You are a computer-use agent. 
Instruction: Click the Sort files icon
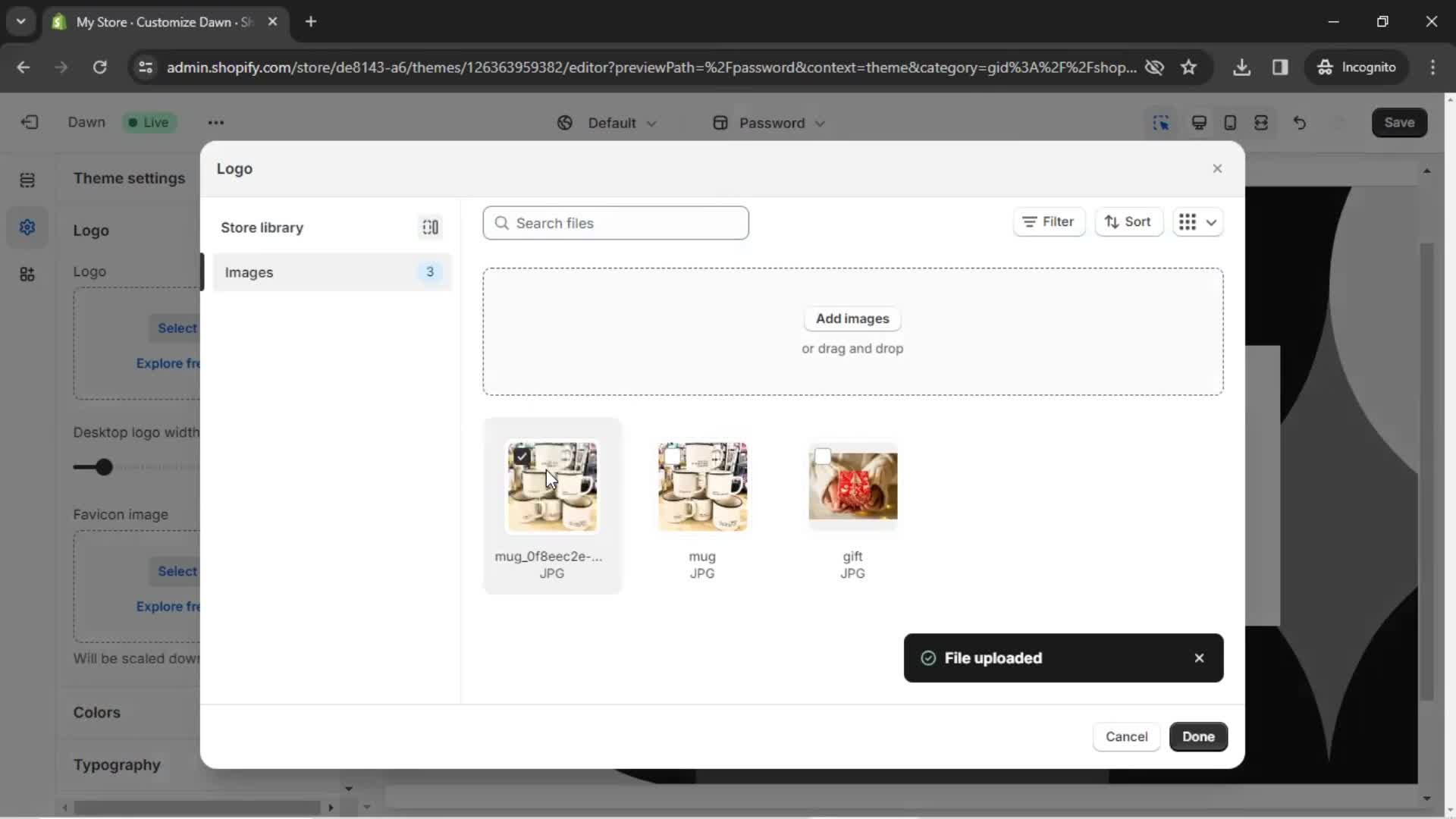(x=1127, y=222)
